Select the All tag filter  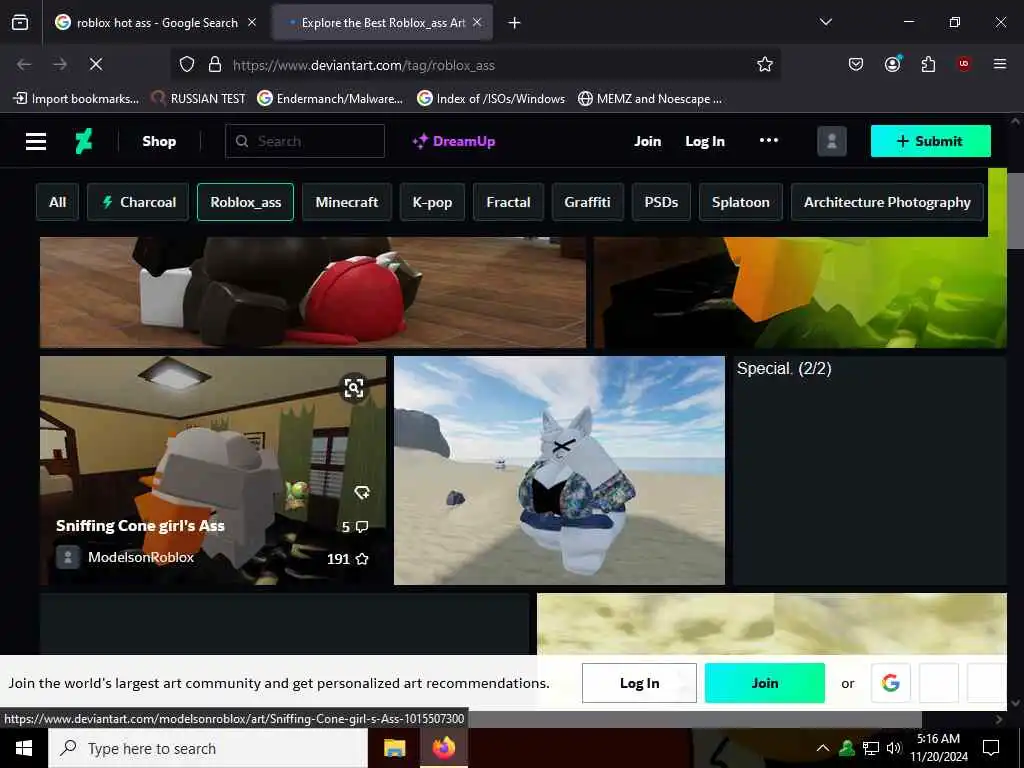57,202
